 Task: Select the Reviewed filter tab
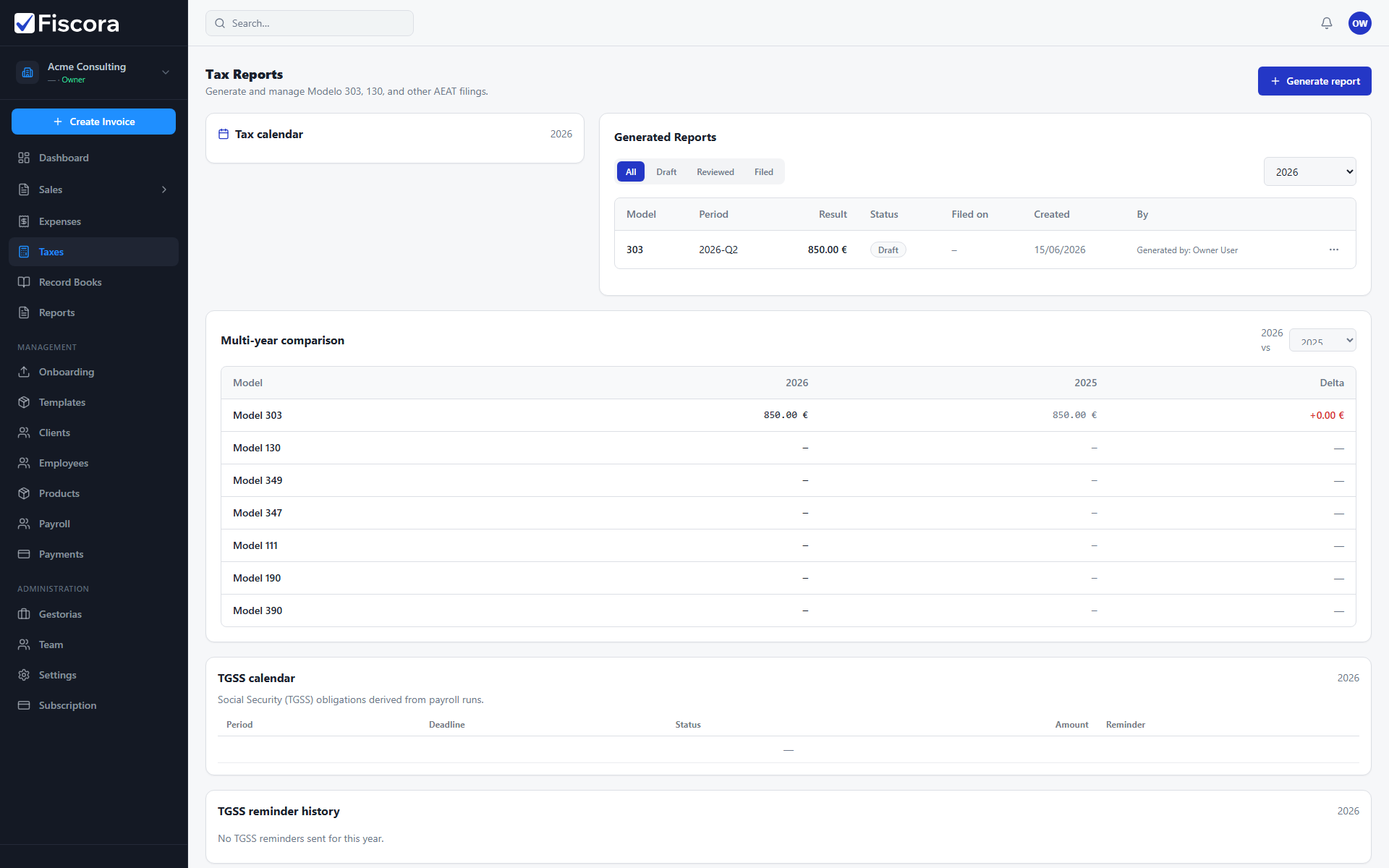coord(715,171)
